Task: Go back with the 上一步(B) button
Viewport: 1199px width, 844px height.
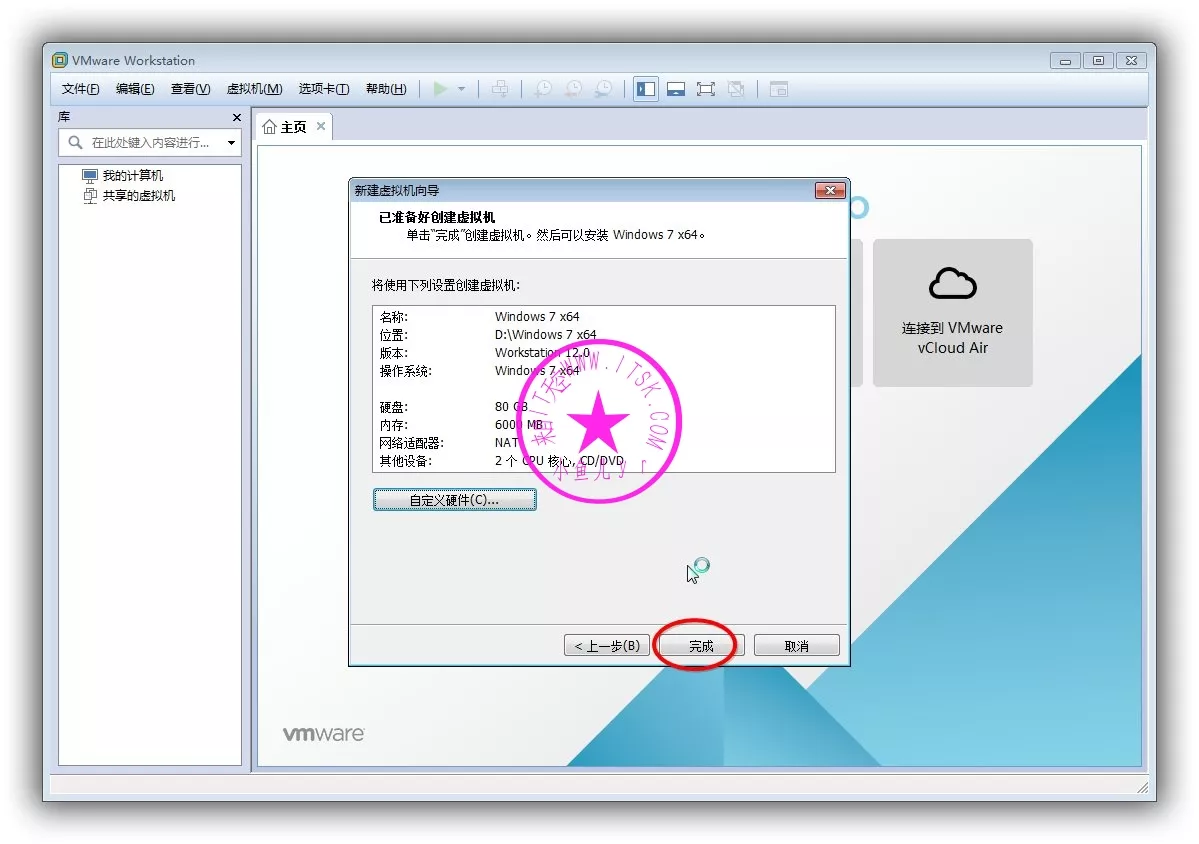Action: 607,646
